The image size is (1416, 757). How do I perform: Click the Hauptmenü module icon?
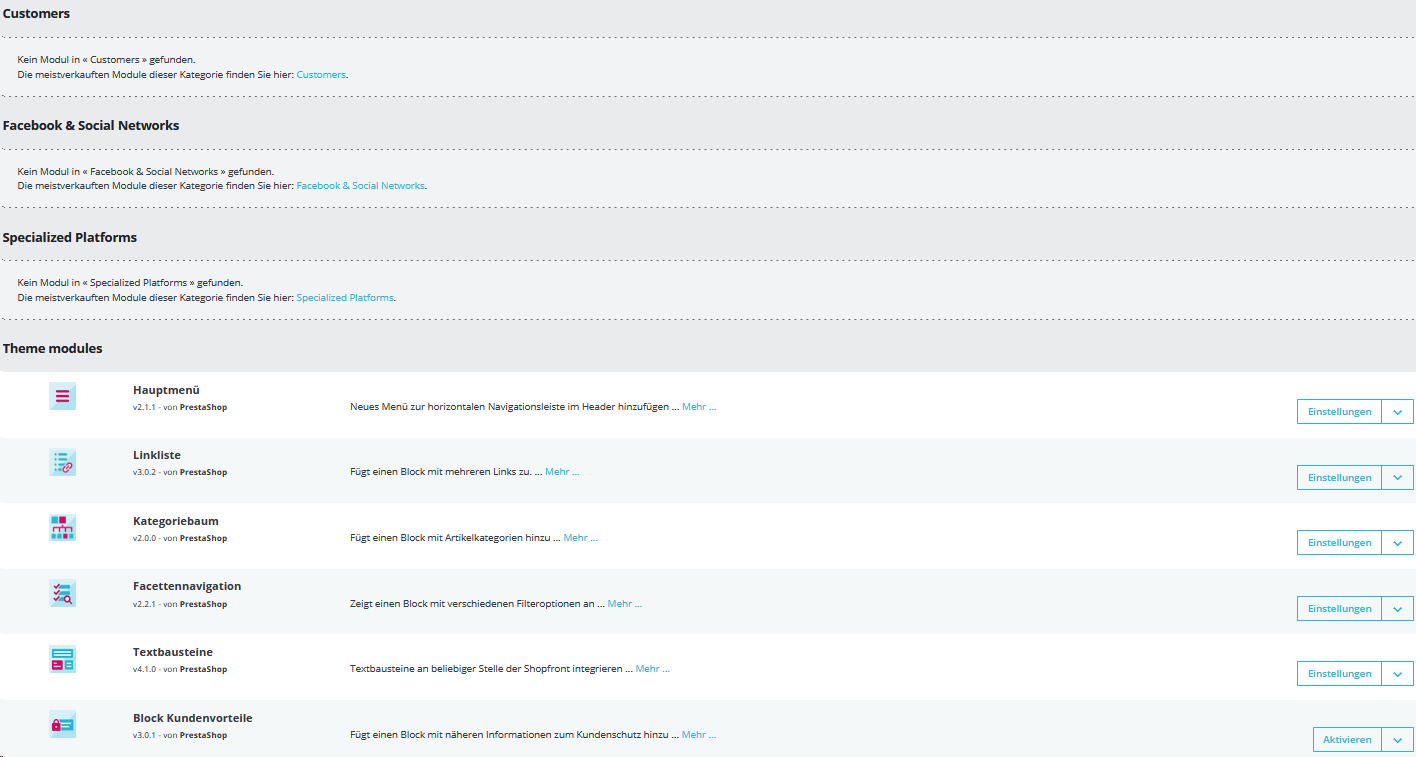point(62,396)
